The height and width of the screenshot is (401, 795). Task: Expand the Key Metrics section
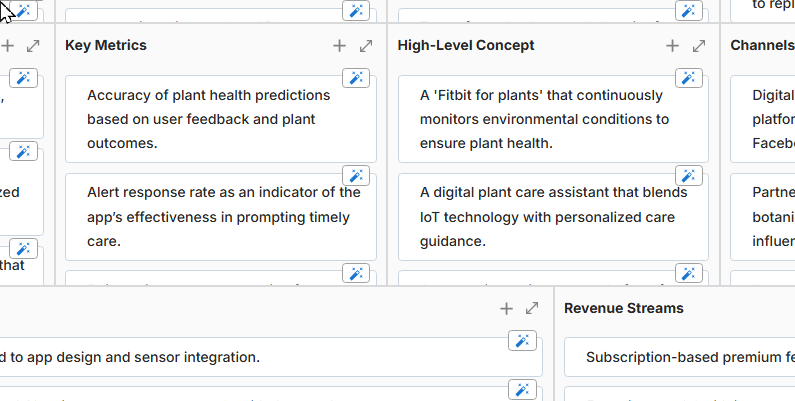(x=366, y=46)
